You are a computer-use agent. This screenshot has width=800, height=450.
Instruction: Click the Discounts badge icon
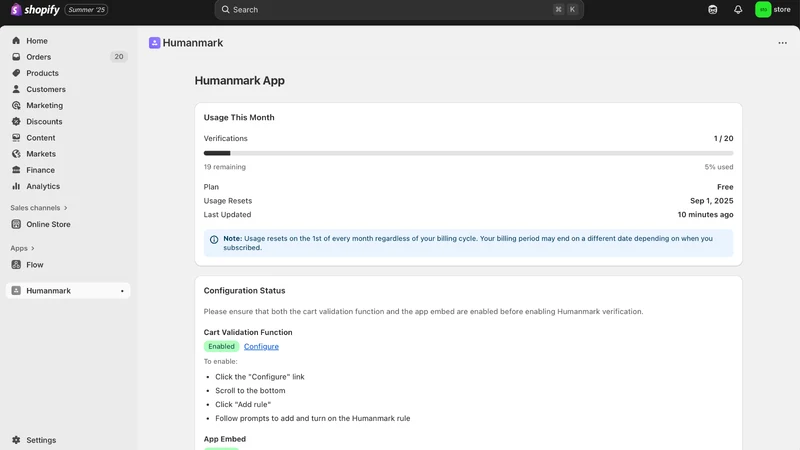coord(16,121)
